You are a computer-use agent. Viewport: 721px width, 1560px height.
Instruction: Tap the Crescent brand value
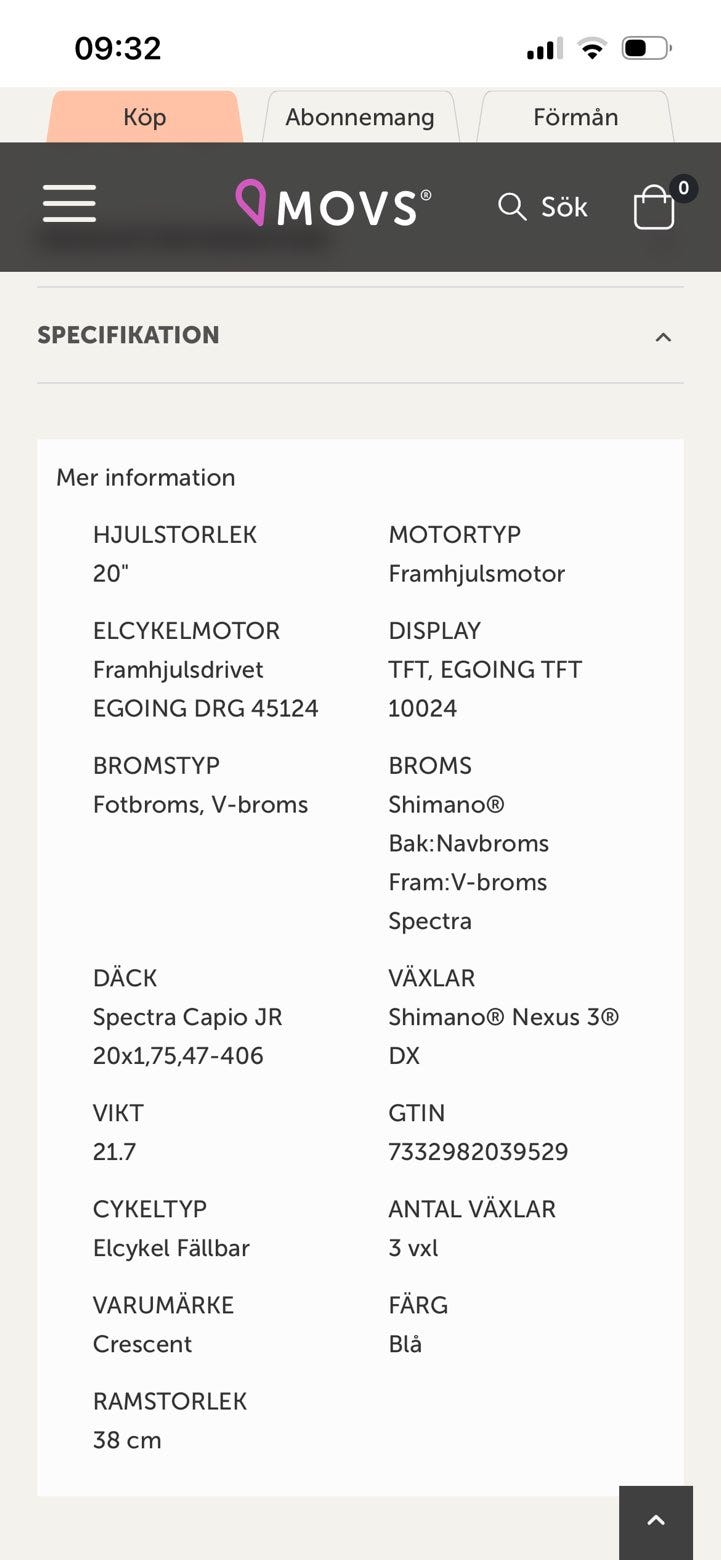click(142, 1344)
